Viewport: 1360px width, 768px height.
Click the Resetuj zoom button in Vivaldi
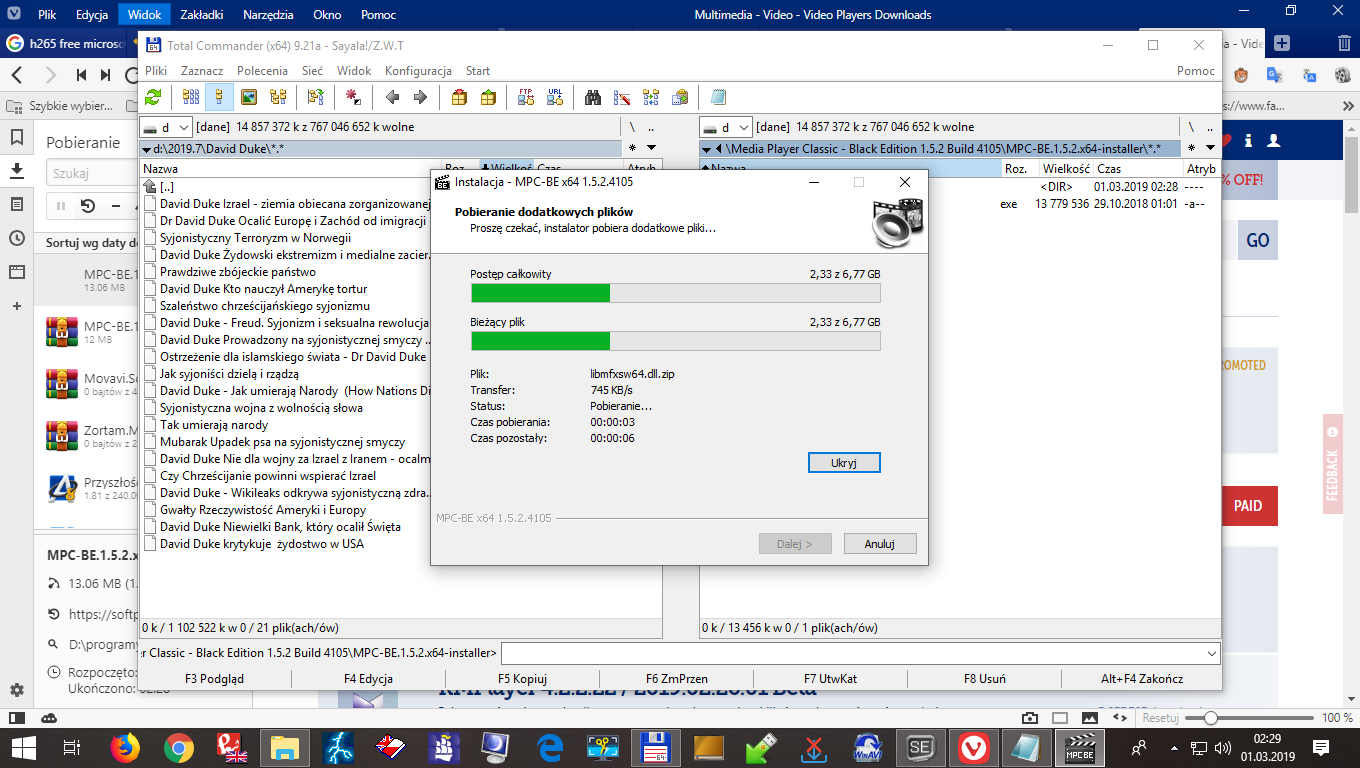click(1162, 718)
